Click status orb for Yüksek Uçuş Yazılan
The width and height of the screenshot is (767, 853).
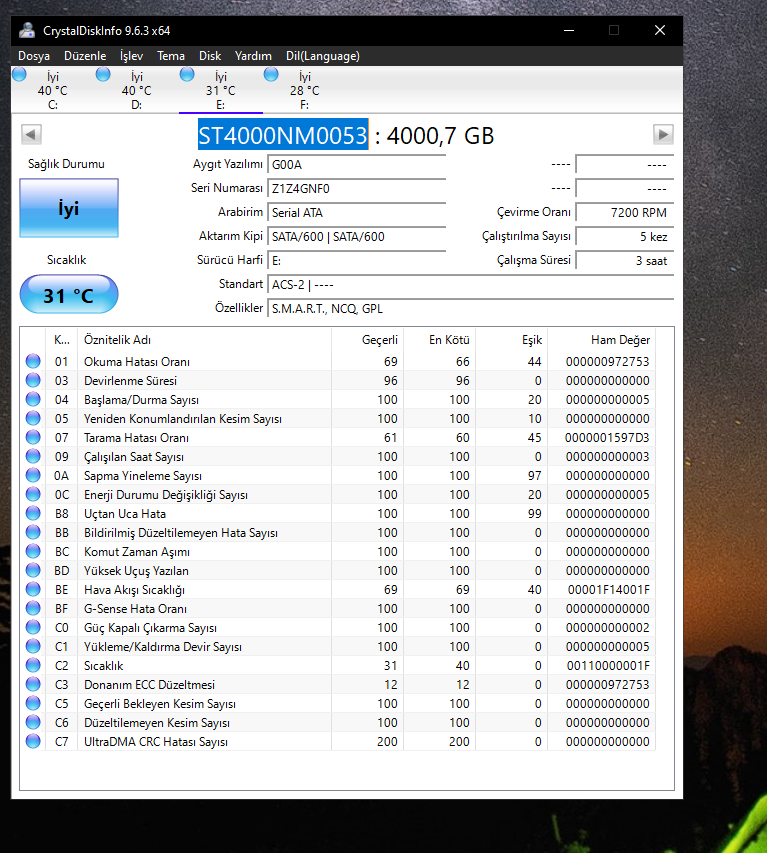[x=33, y=570]
